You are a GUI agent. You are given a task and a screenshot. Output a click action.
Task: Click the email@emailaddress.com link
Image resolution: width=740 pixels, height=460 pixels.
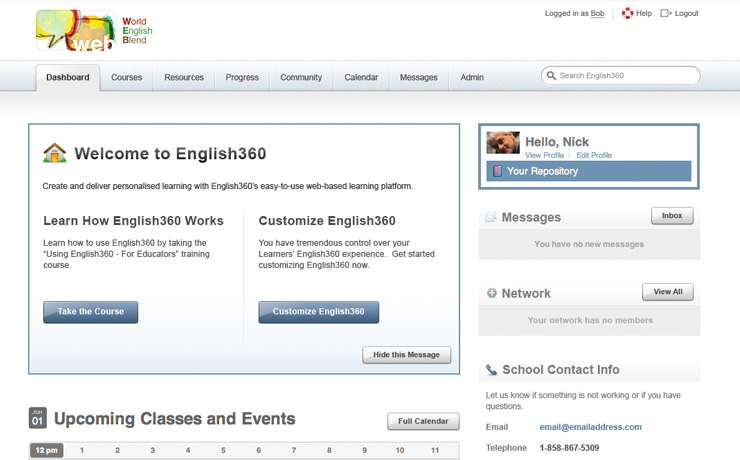tap(590, 427)
